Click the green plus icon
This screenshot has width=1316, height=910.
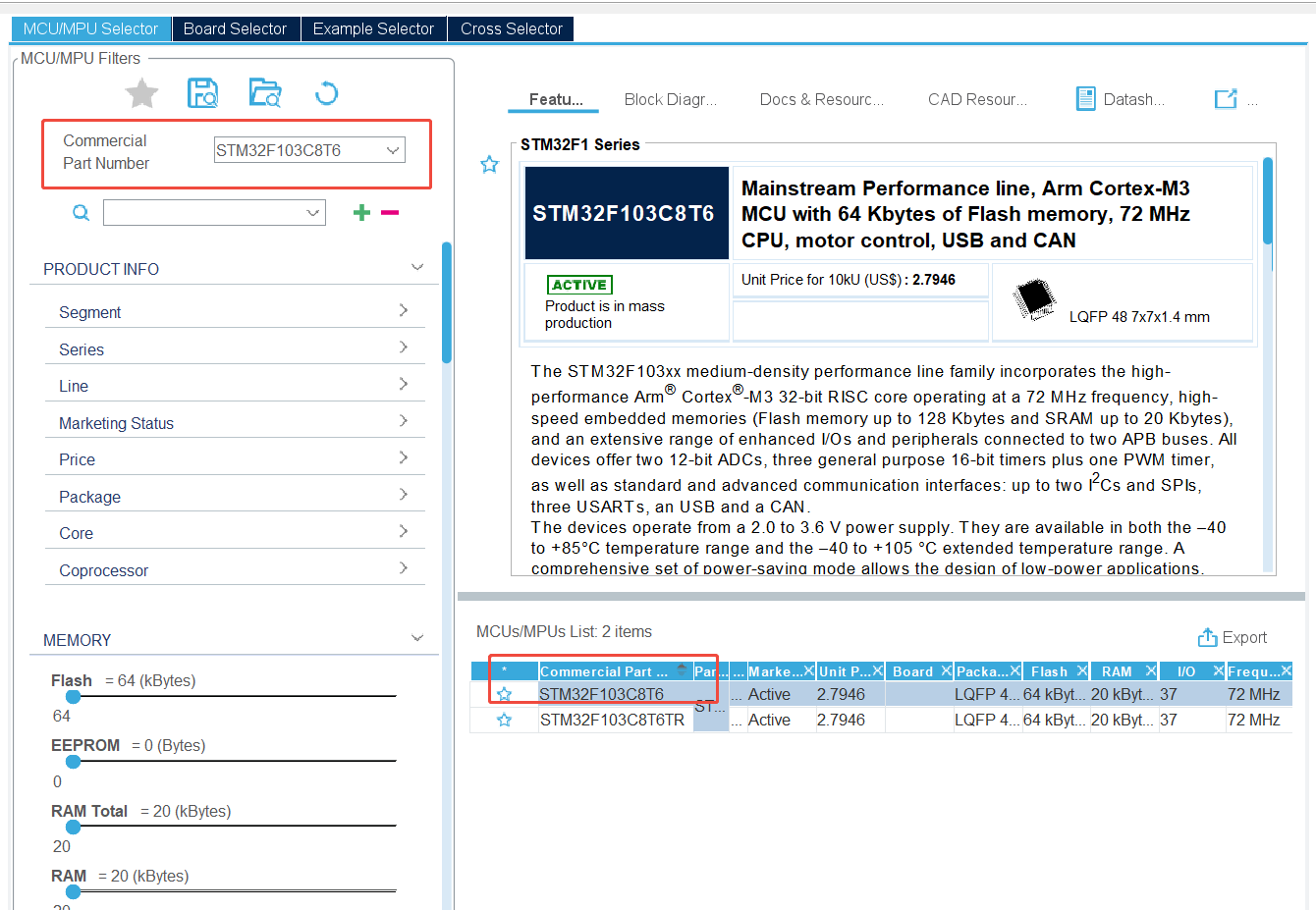pos(361,213)
